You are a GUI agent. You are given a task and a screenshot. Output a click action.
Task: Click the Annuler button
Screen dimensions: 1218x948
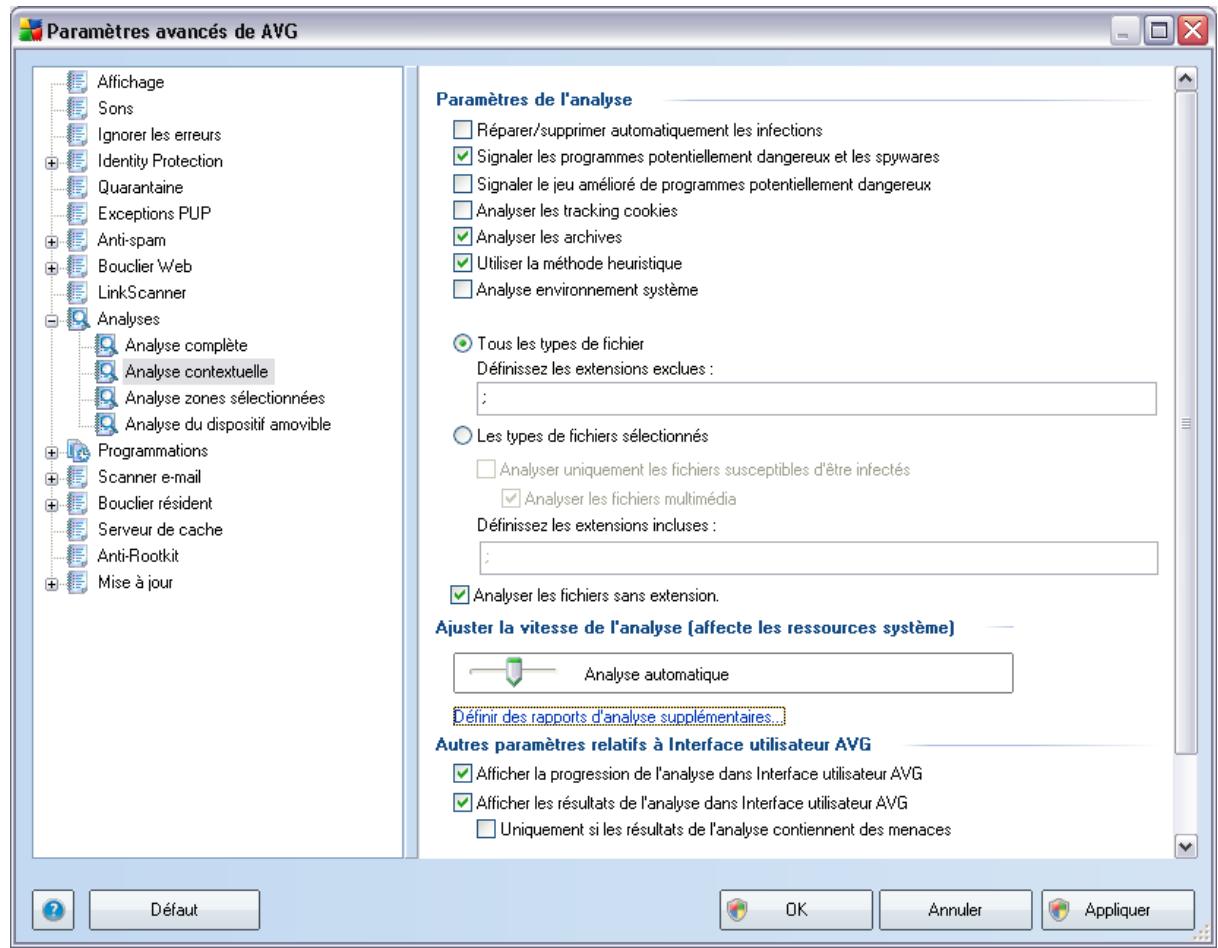[x=956, y=909]
